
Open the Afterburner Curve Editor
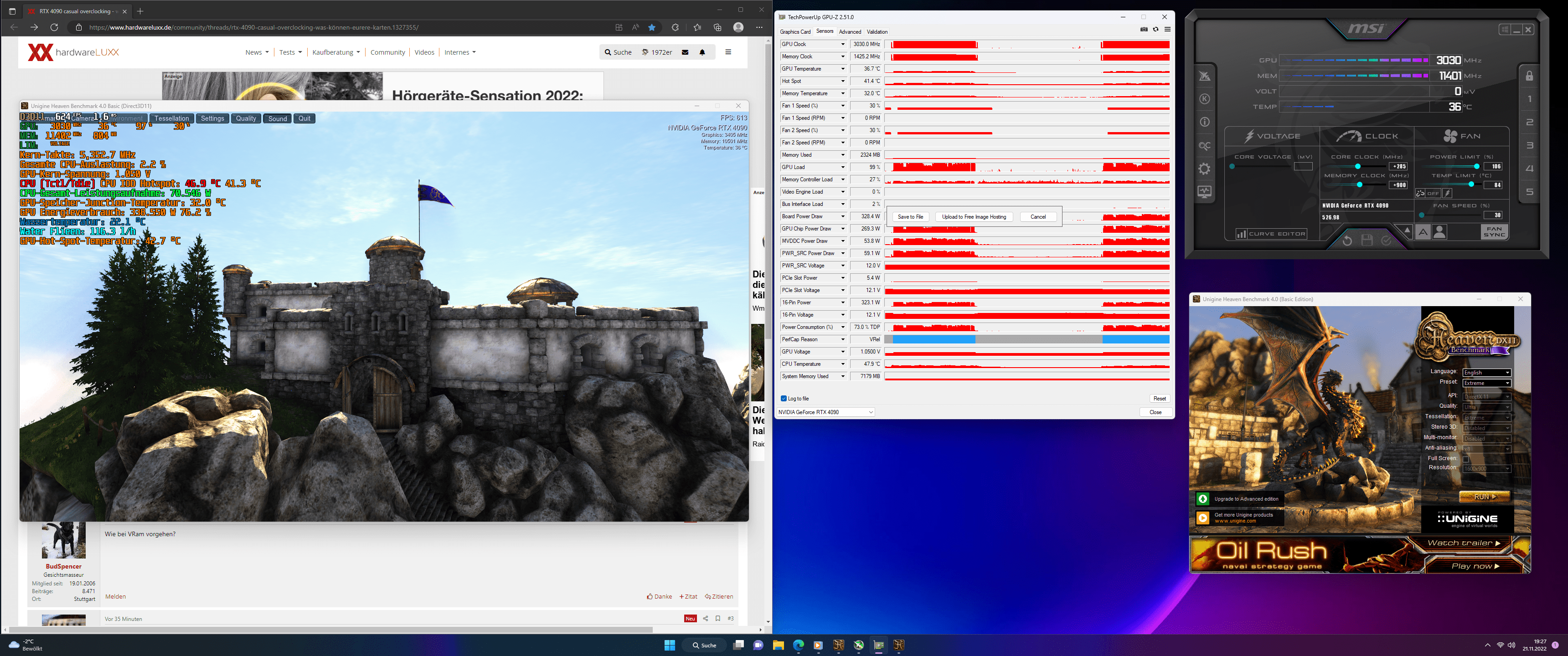(1271, 234)
